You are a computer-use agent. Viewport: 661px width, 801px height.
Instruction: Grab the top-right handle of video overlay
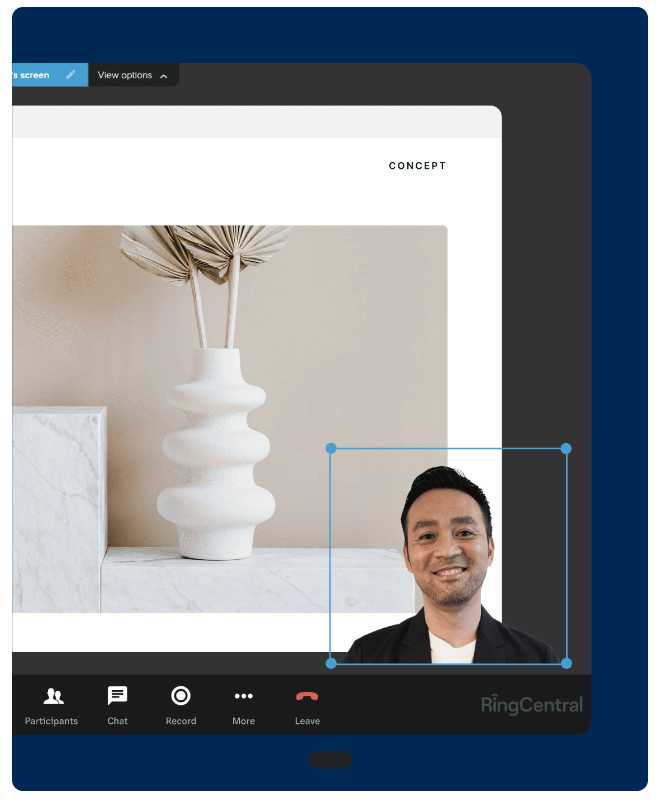(x=566, y=449)
